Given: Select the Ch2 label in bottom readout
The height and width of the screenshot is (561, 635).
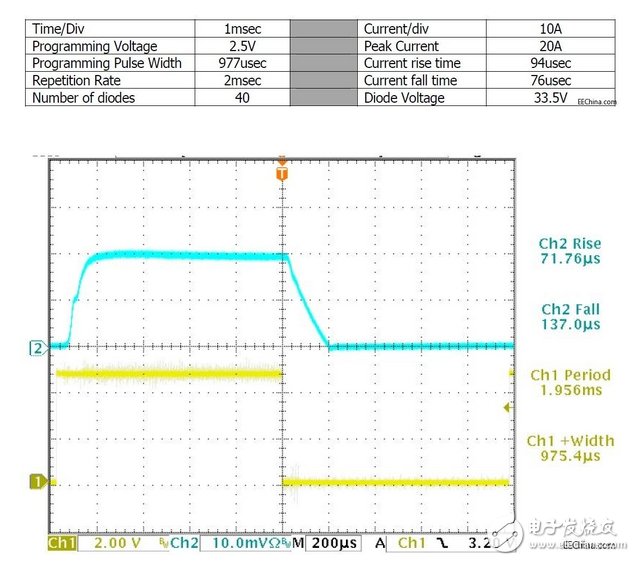Looking at the screenshot, I should coord(183,543).
